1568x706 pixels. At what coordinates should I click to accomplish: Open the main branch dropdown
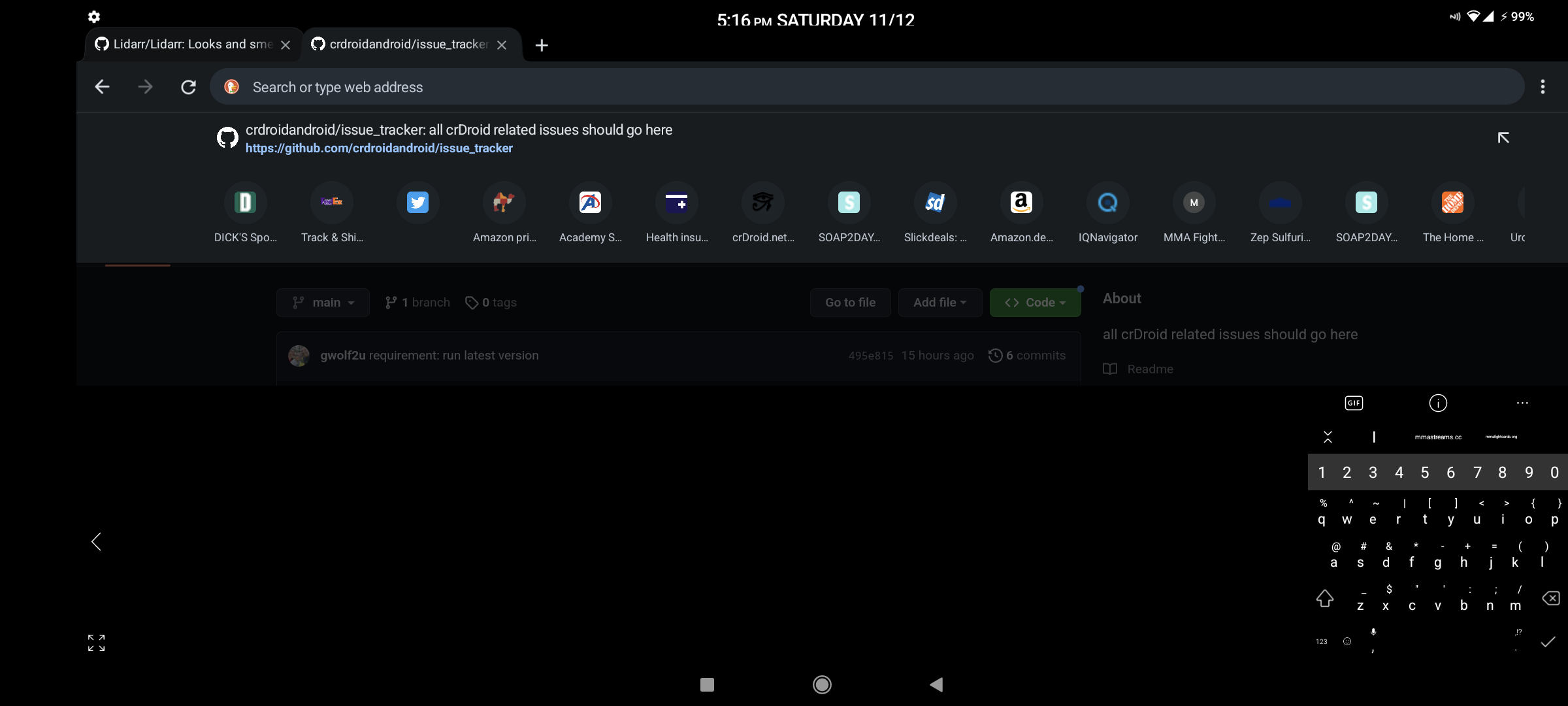[x=322, y=302]
